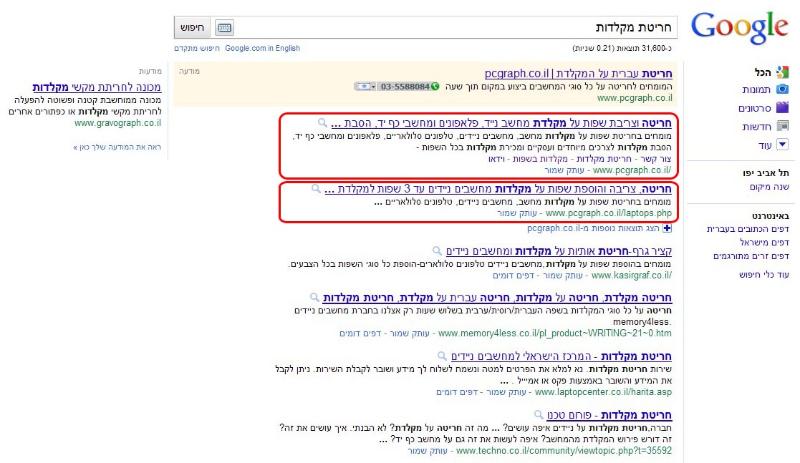Screen dimensions: 800x463
Task: Click the Google logo
Action: click(739, 28)
